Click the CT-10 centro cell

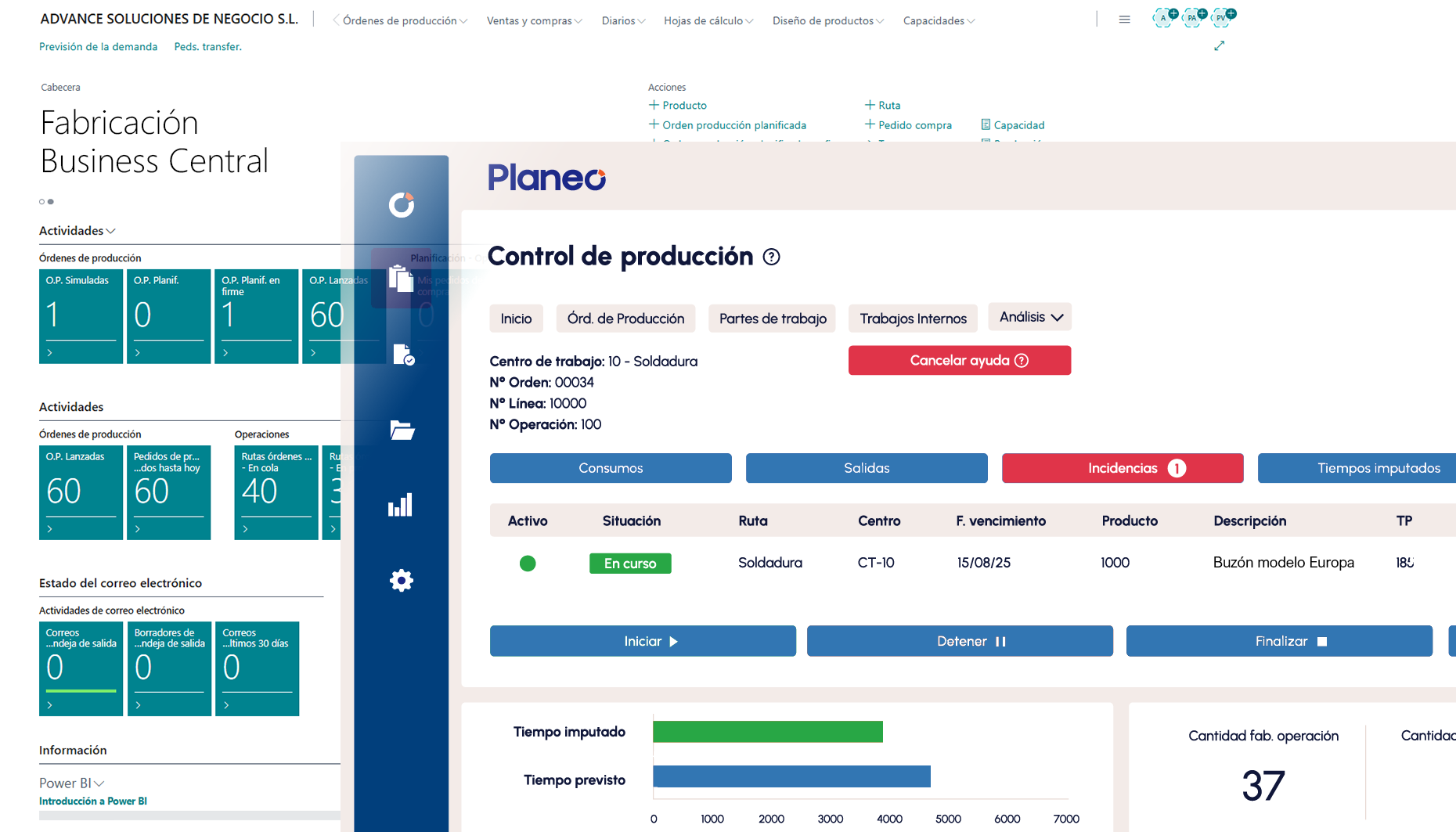click(876, 562)
